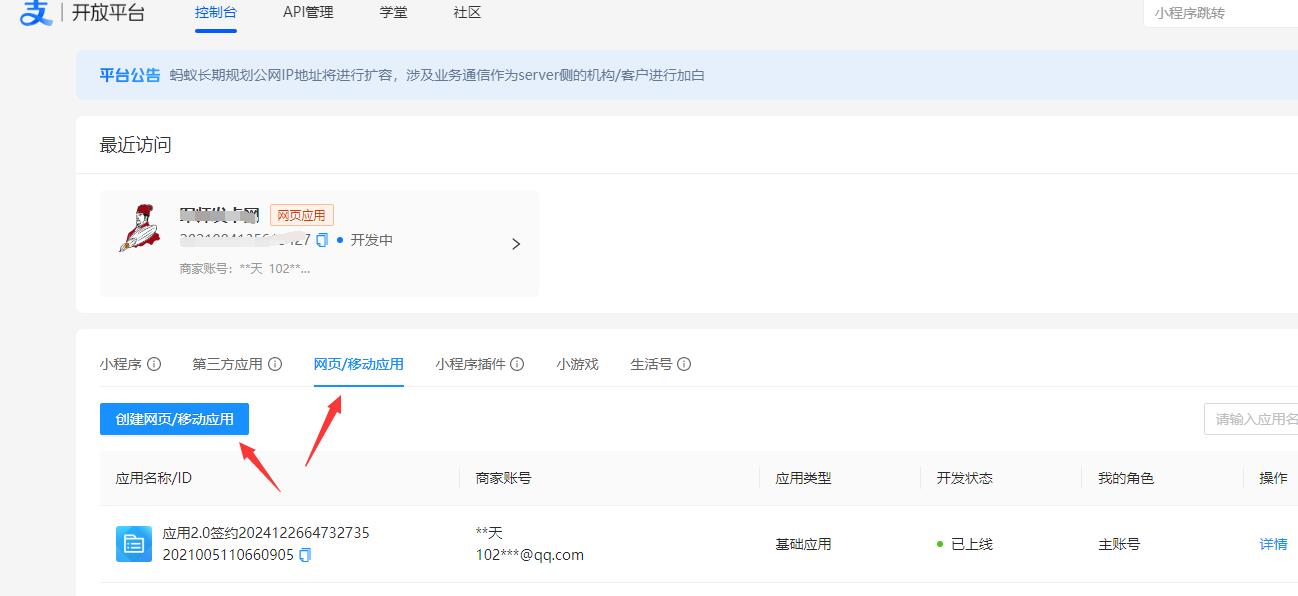The image size is (1298, 596).
Task: Click the 应用名称/ID column header
Action: coord(154,478)
